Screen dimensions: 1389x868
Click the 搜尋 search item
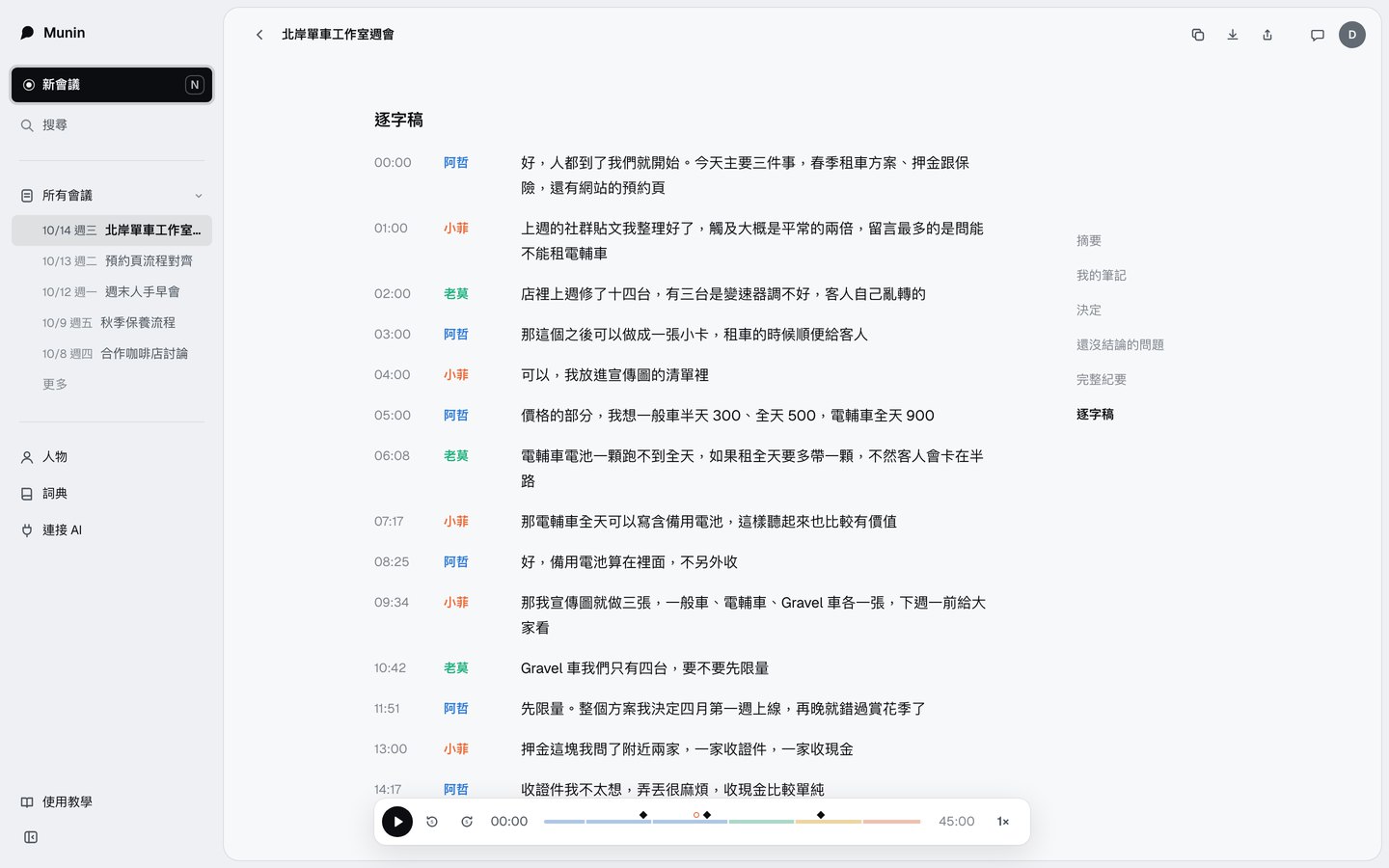click(112, 125)
